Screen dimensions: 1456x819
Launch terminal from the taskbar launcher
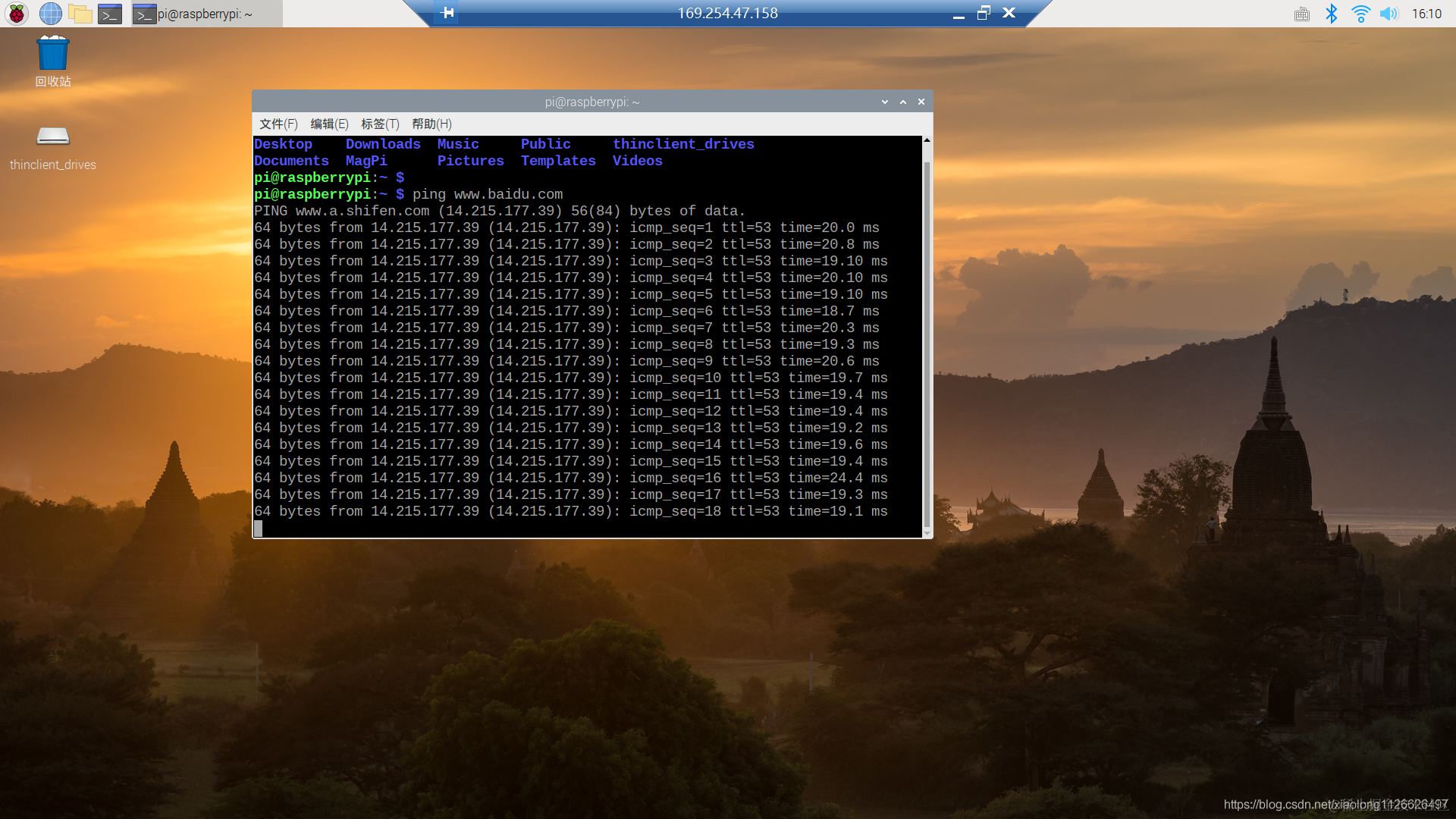110,14
